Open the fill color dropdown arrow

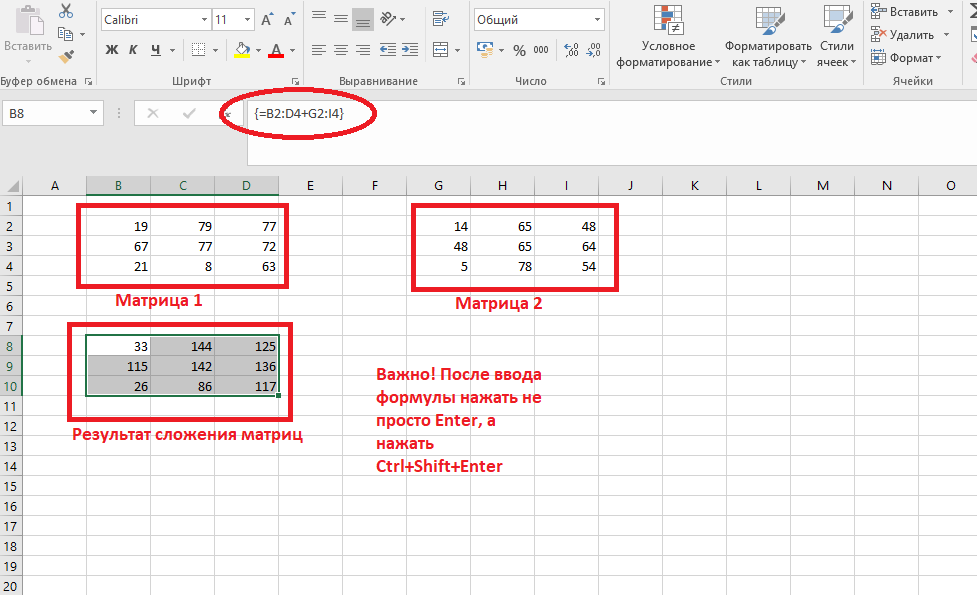258,50
